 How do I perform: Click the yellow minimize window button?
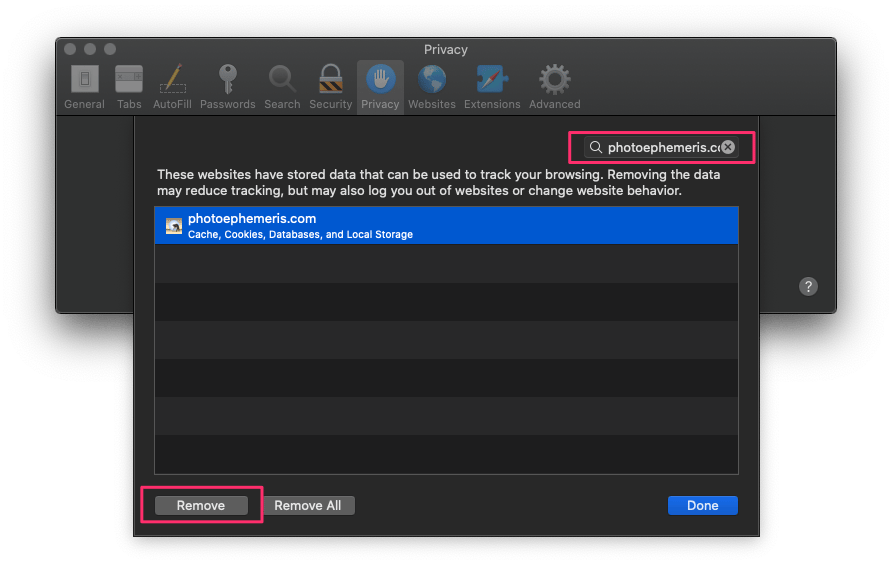click(x=90, y=49)
